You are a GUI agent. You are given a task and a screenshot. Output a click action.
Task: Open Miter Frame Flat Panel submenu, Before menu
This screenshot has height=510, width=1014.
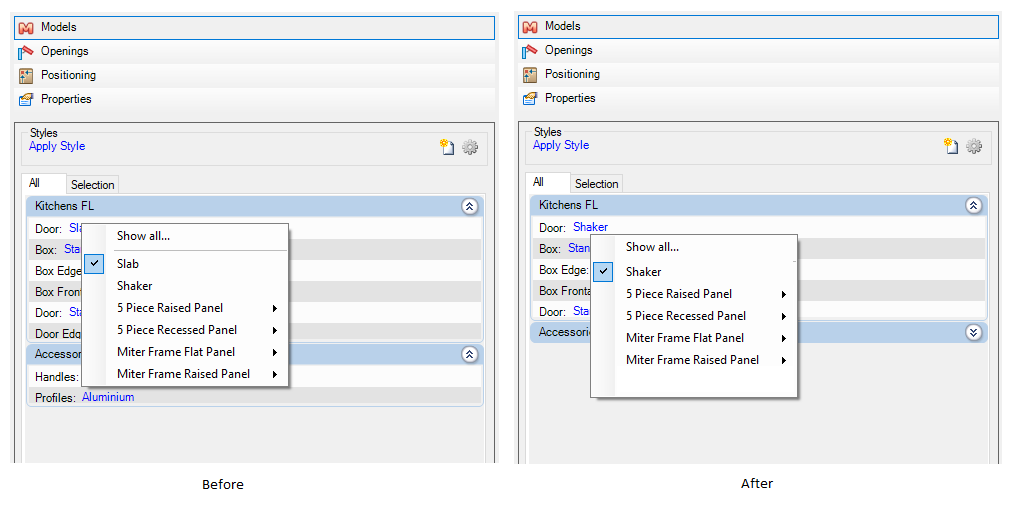tap(185, 352)
